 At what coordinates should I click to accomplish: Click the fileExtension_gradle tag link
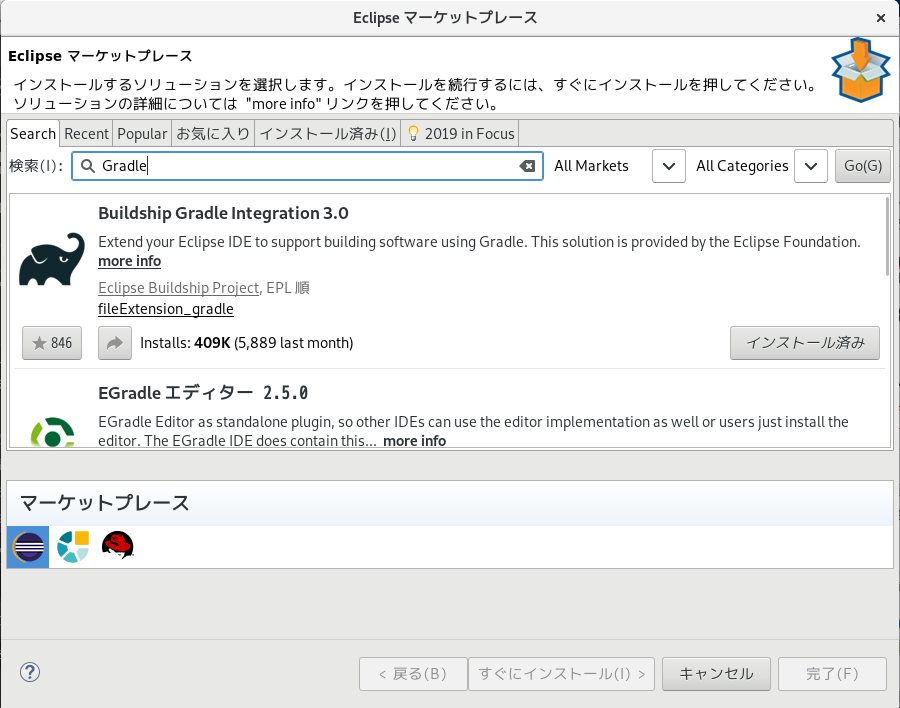click(166, 309)
